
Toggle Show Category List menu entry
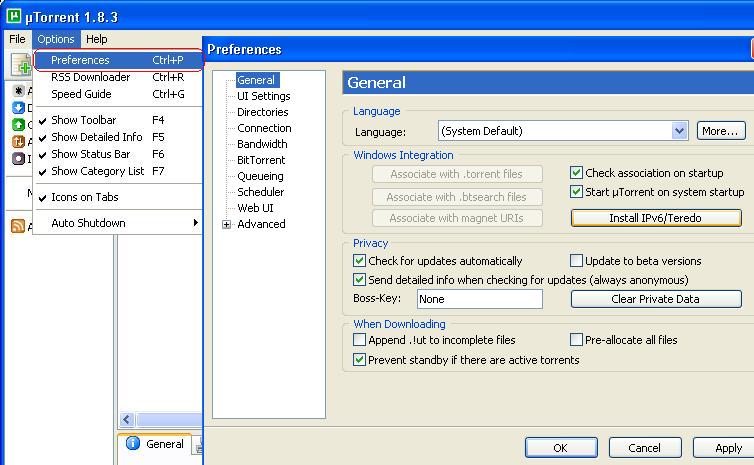pos(118,171)
